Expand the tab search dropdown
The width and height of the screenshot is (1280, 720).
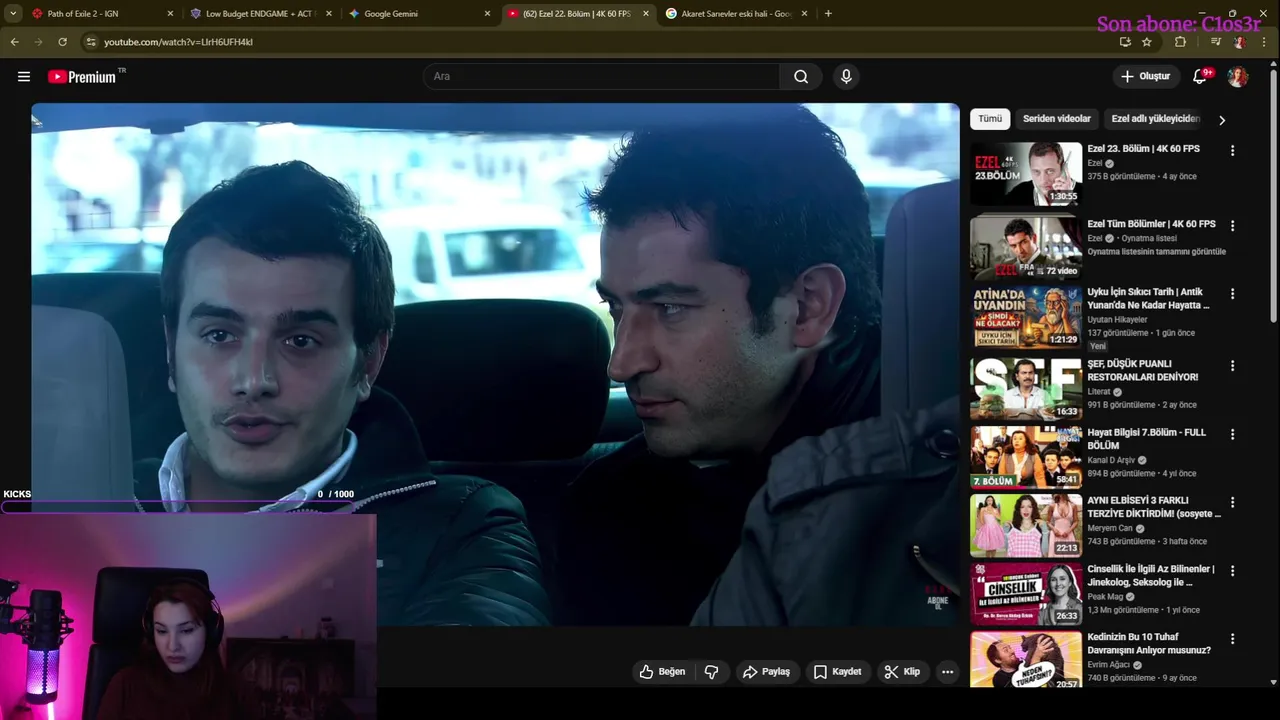tap(13, 14)
